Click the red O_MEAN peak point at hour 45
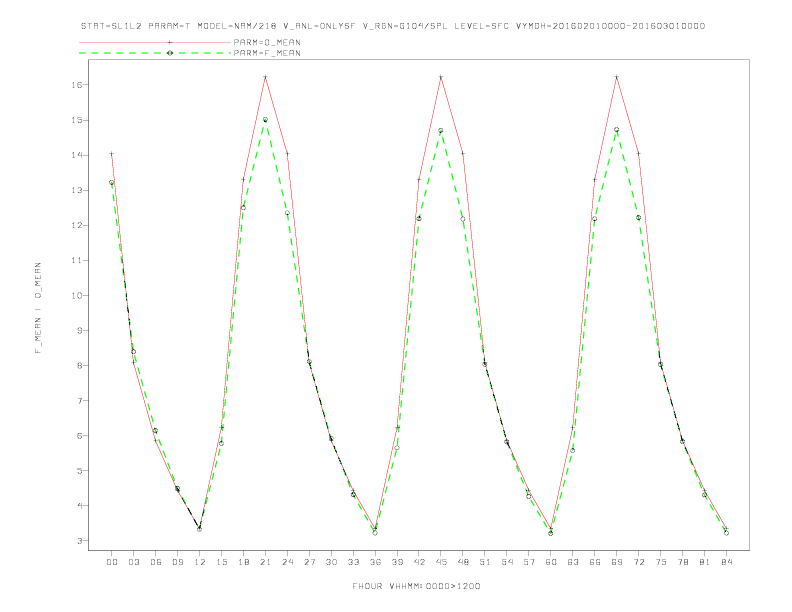Screen dimensions: 792x612 pyautogui.click(x=441, y=77)
